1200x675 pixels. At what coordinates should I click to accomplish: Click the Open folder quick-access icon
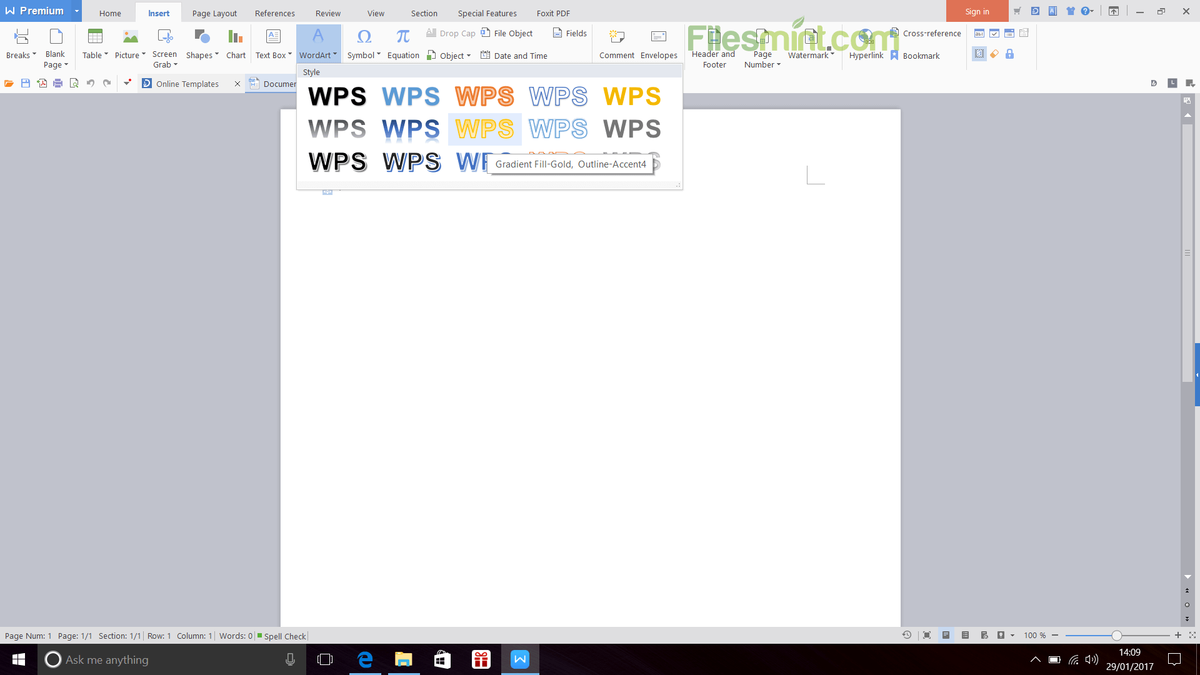[x=9, y=83]
